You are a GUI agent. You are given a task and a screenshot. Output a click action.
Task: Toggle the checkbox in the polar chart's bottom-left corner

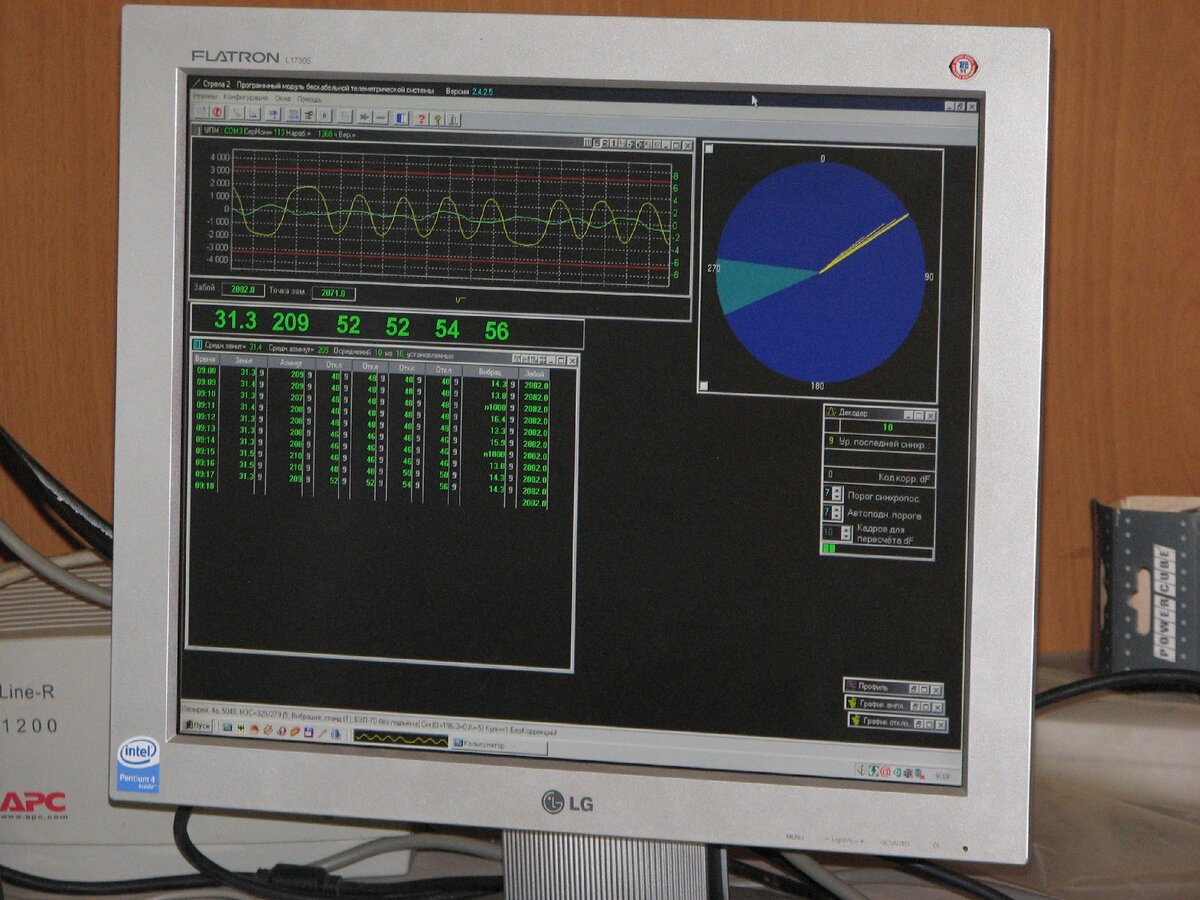pos(706,386)
